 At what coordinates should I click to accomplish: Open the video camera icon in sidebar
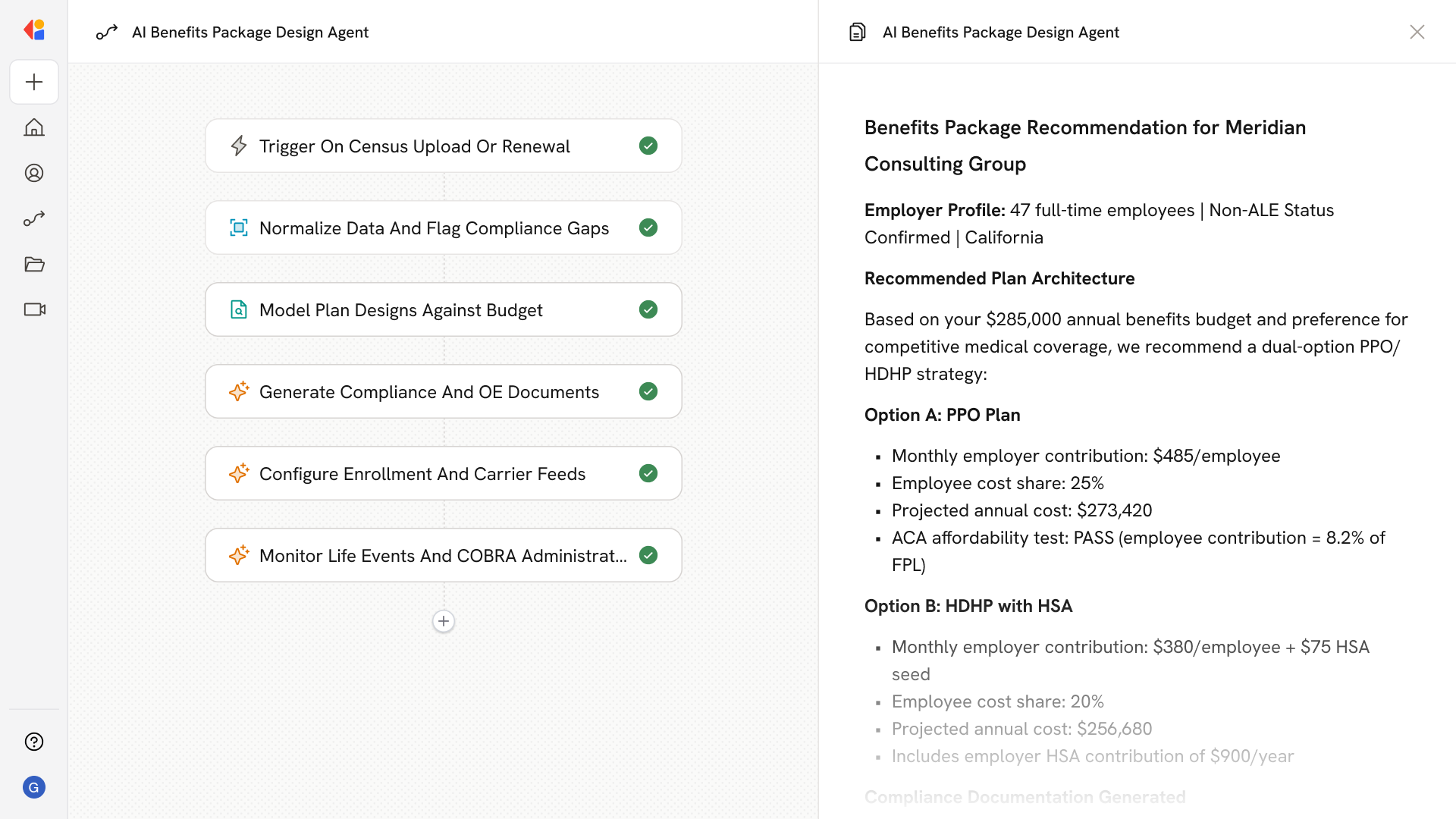click(34, 309)
